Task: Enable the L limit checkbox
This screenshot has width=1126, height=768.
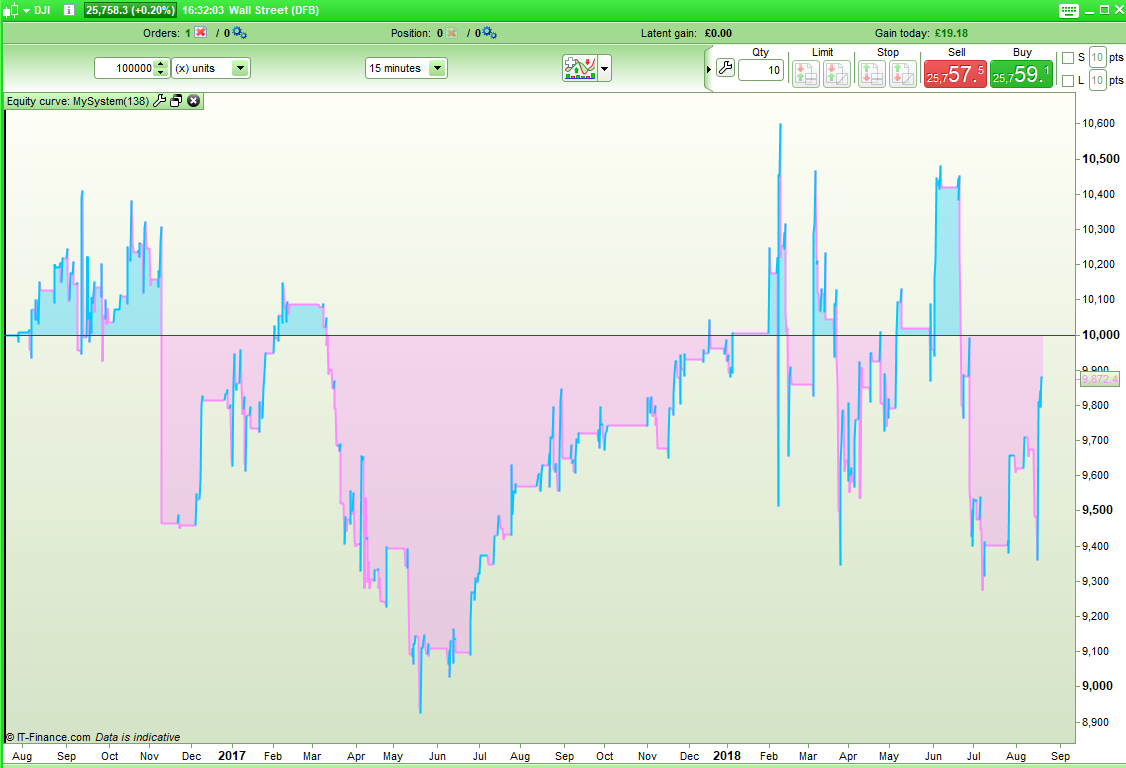Action: pos(1068,80)
